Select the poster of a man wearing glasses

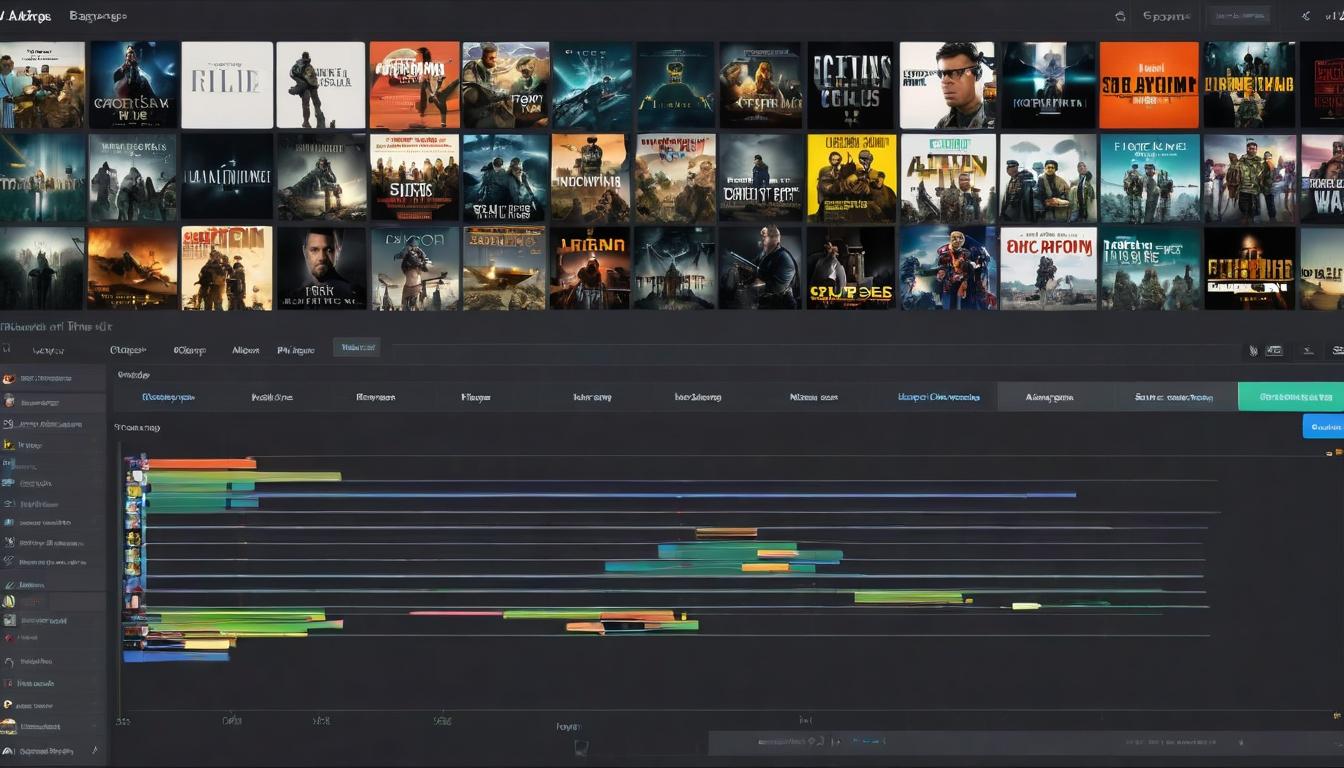click(947, 85)
